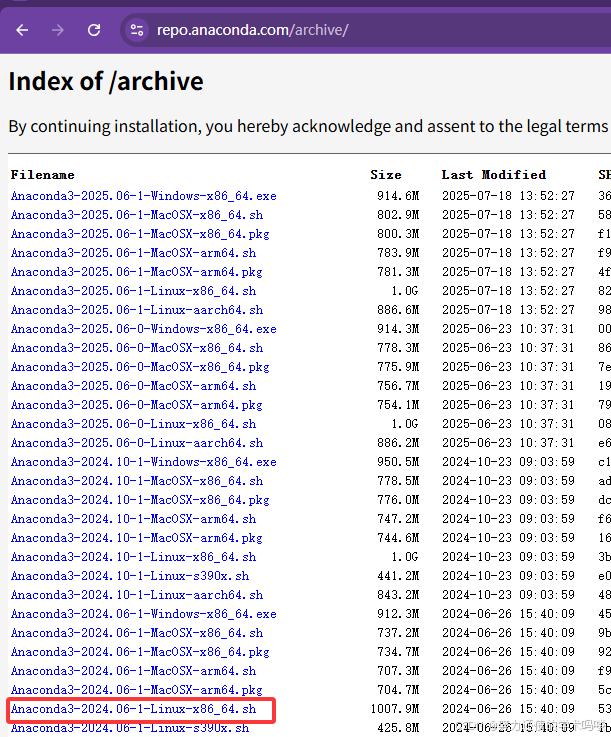Download Anaconda3-2024.10-1-Linux-x86_64.sh
Screen dimensions: 611x737
(x=133, y=557)
